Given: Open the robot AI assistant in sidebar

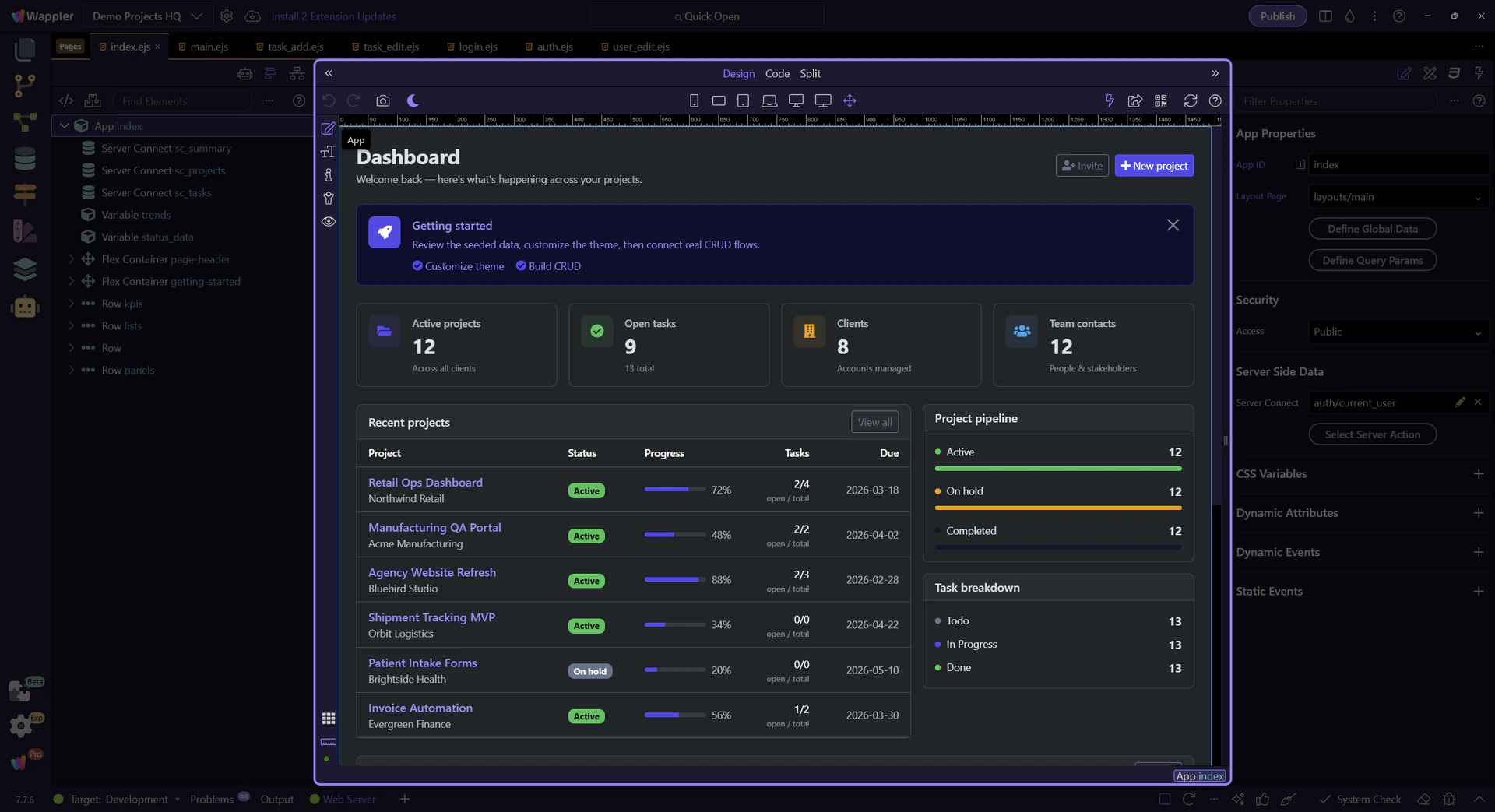Looking at the screenshot, I should [25, 307].
